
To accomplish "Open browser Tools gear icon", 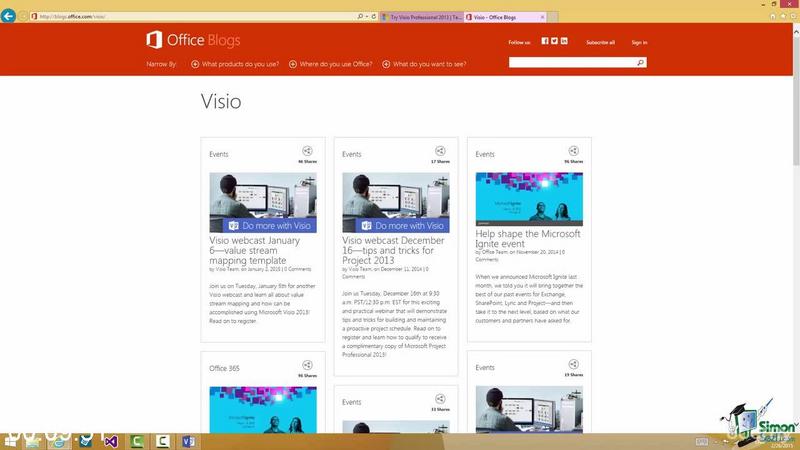I will pos(793,16).
